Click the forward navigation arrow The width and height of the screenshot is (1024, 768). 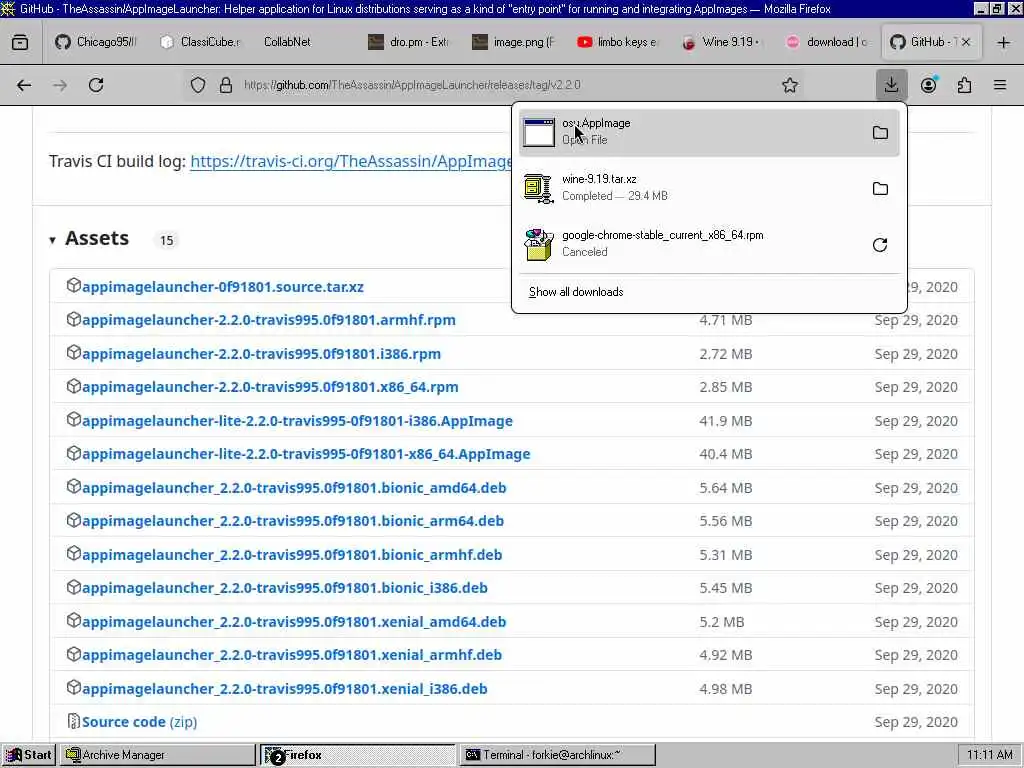[x=60, y=85]
